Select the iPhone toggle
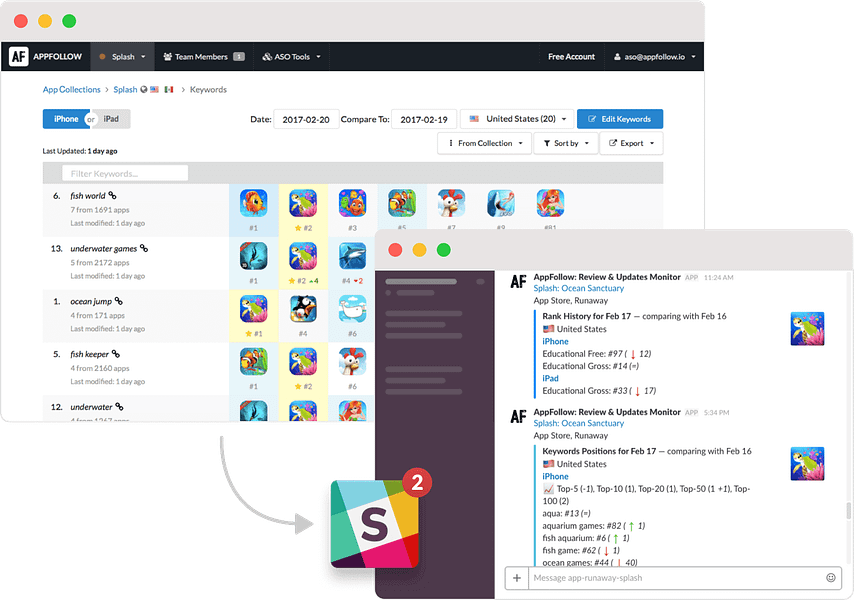The image size is (854, 600). click(65, 118)
